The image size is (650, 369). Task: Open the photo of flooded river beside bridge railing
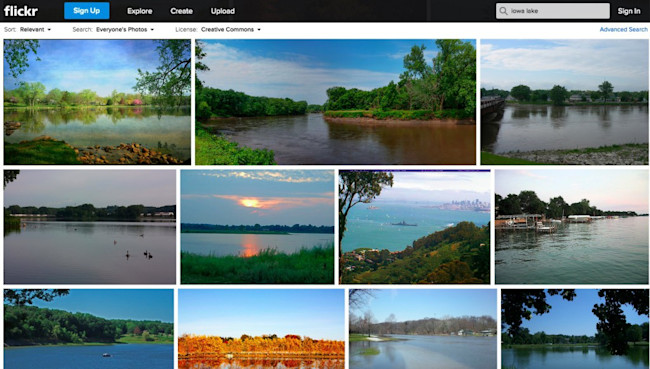point(564,102)
